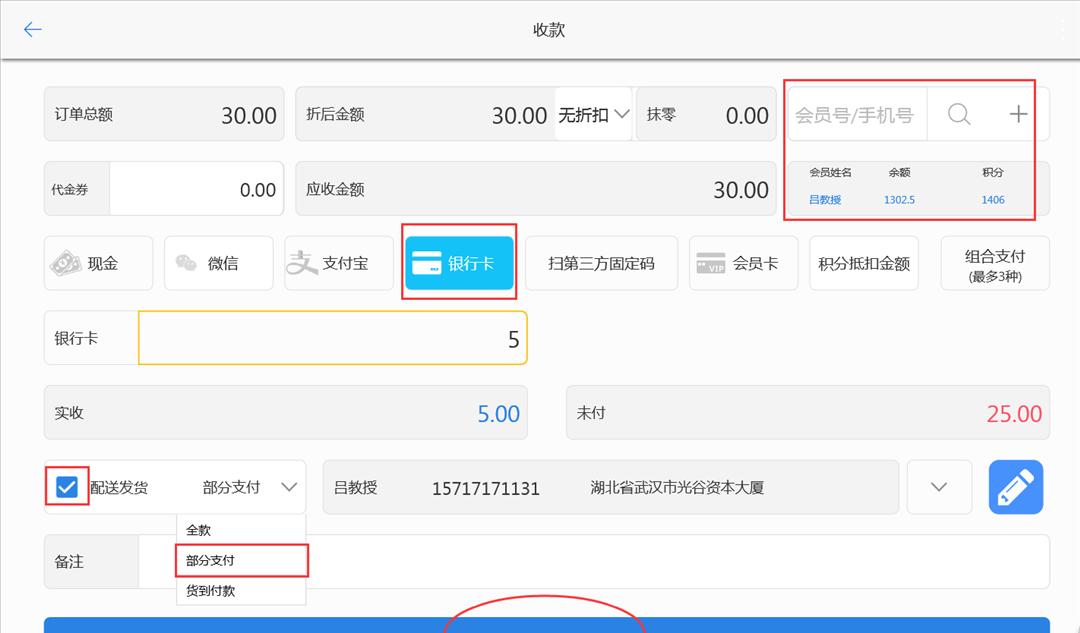1080x633 pixels.
Task: Click the received amount 5.00
Action: [x=499, y=413]
